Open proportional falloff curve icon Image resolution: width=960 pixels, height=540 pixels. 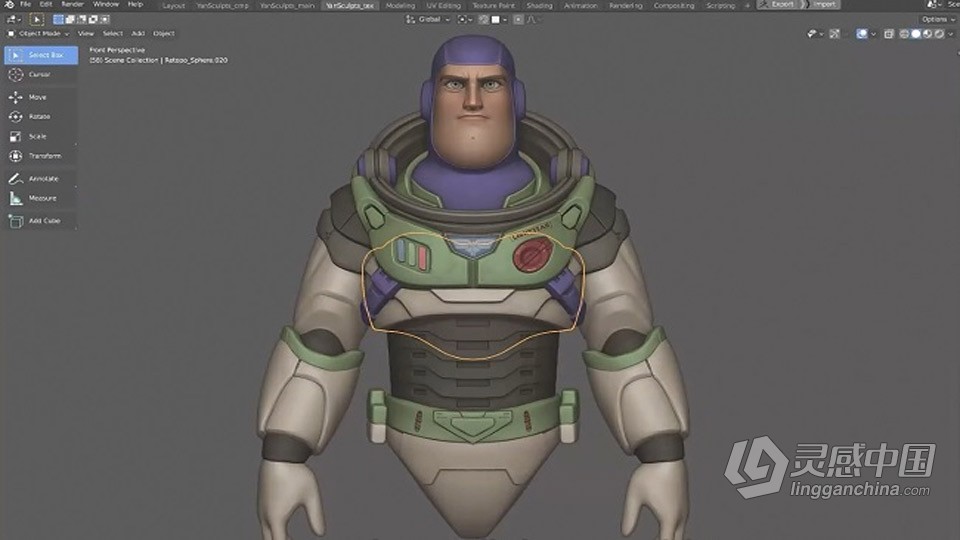point(531,20)
